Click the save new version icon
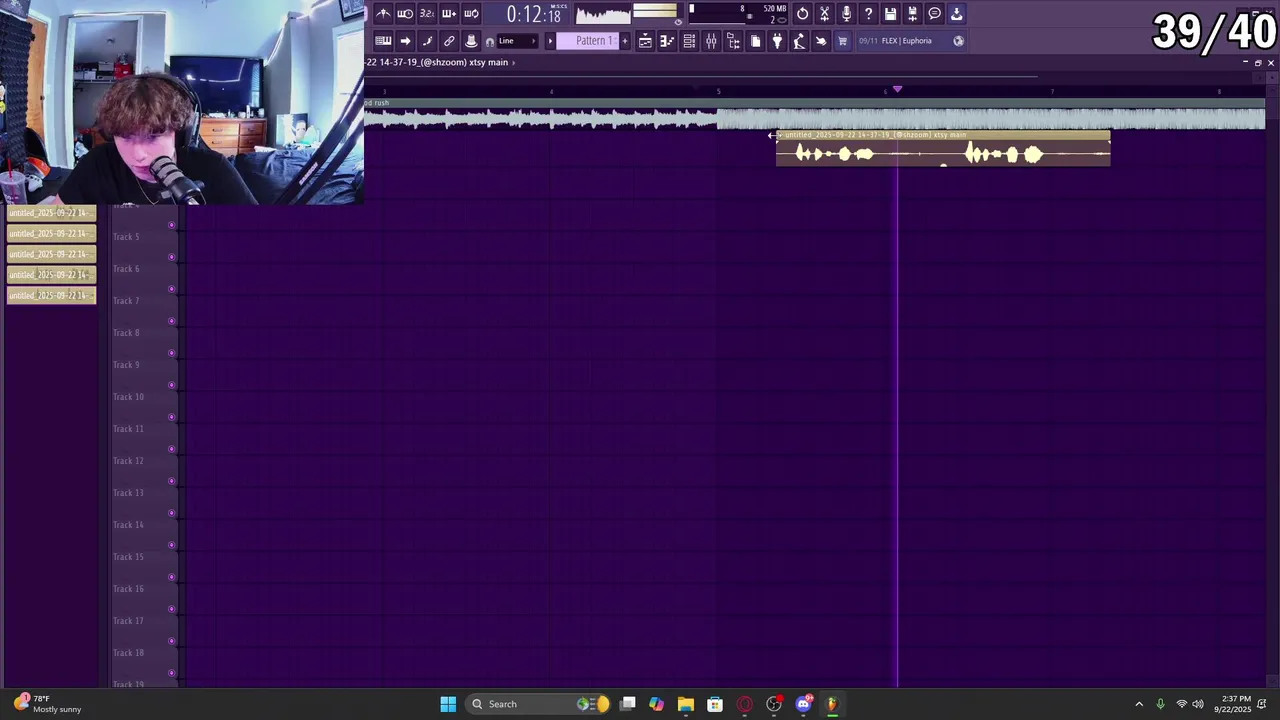 tap(912, 13)
